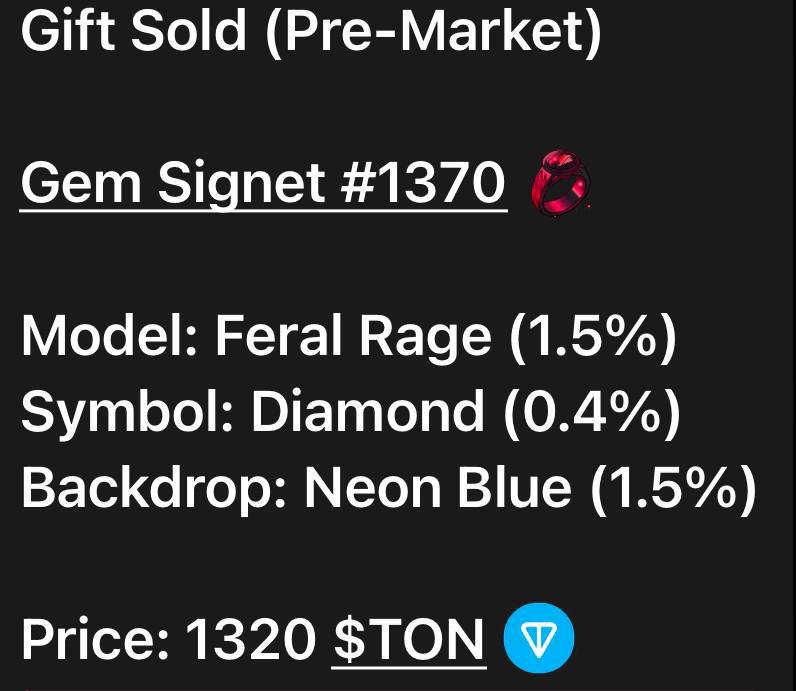The image size is (796, 691).
Task: Click the words Feral Rage
Action: (354, 337)
